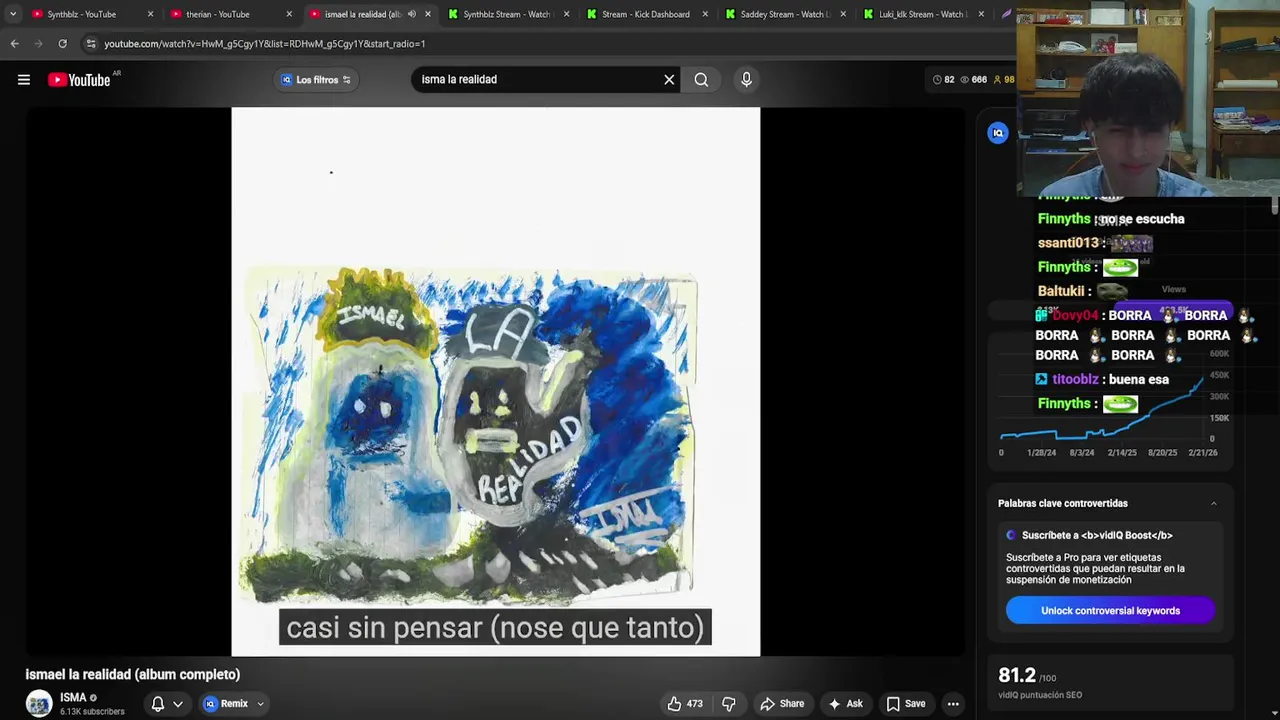Click the magnifier search button
Image resolution: width=1280 pixels, height=720 pixels.
701,80
